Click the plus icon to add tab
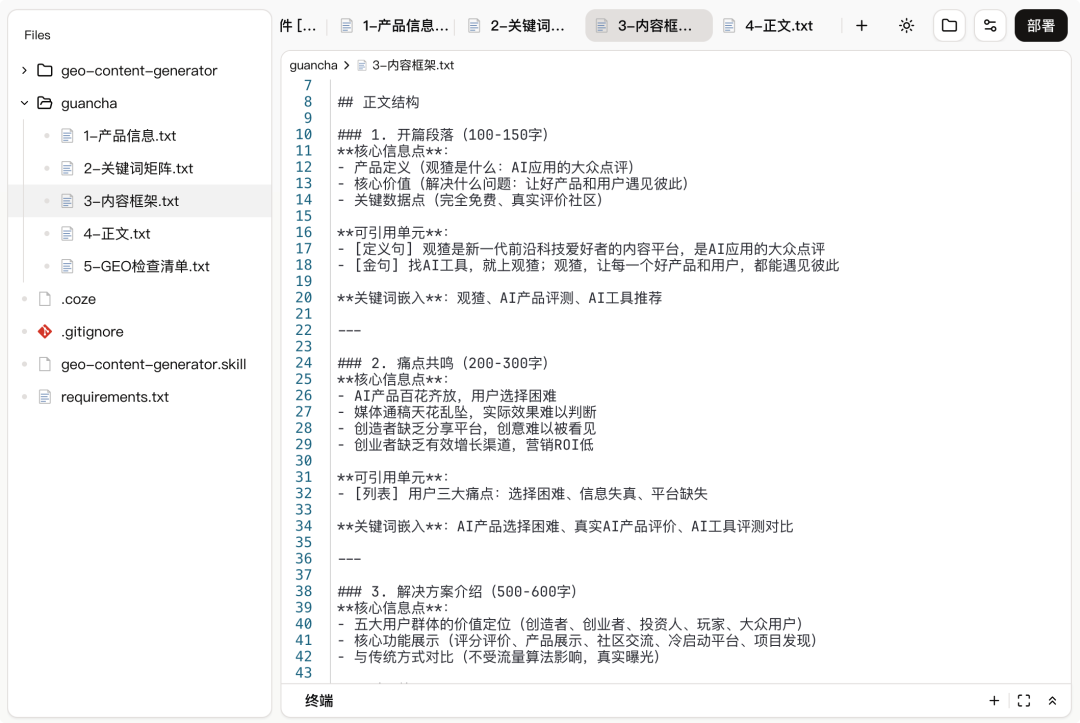This screenshot has width=1080, height=723. tap(862, 26)
